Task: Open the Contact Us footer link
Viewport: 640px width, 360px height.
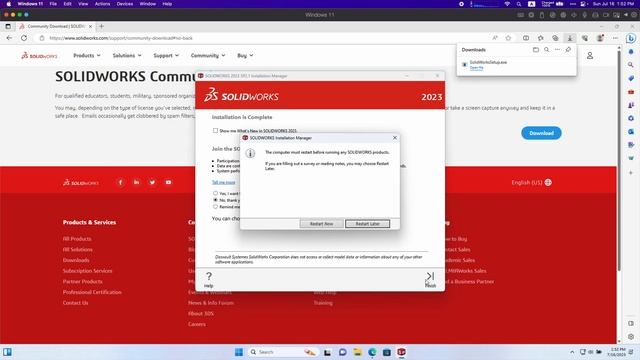Action: (x=76, y=302)
